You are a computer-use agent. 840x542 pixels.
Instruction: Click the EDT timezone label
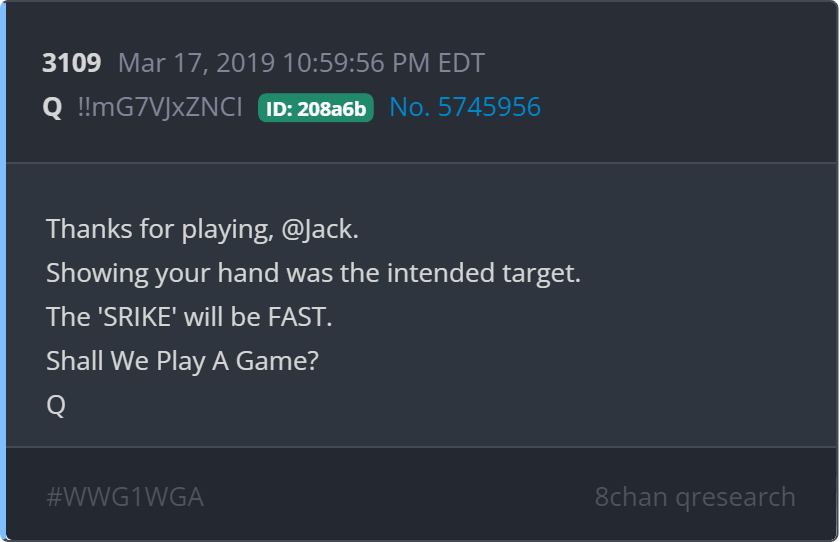pos(461,63)
